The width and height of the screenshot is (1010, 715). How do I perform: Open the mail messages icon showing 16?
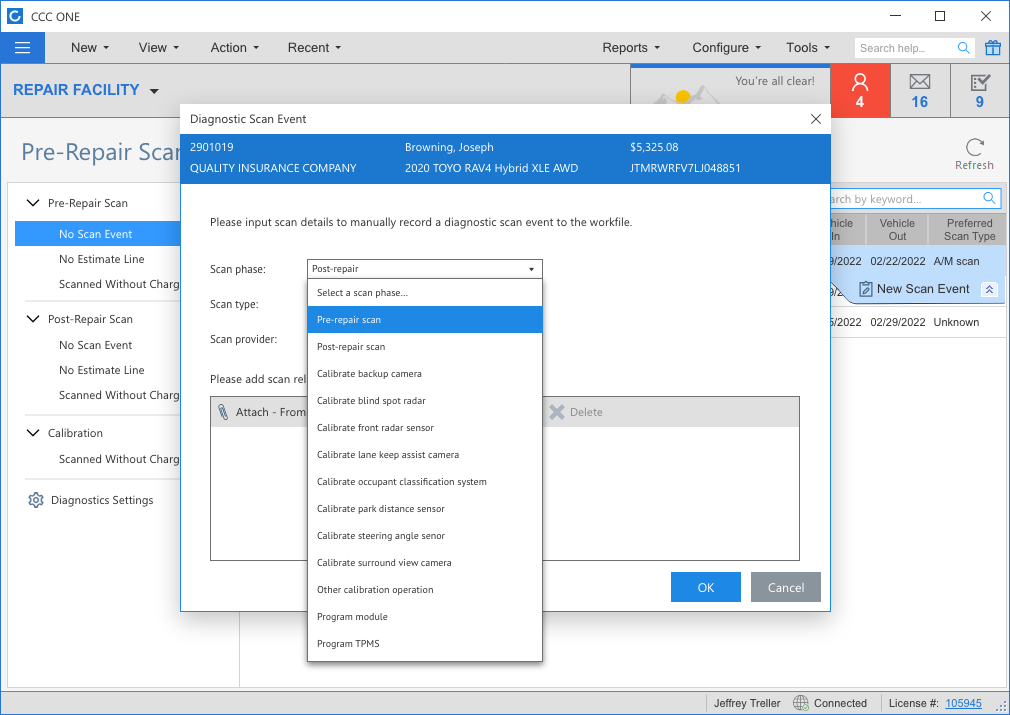920,91
